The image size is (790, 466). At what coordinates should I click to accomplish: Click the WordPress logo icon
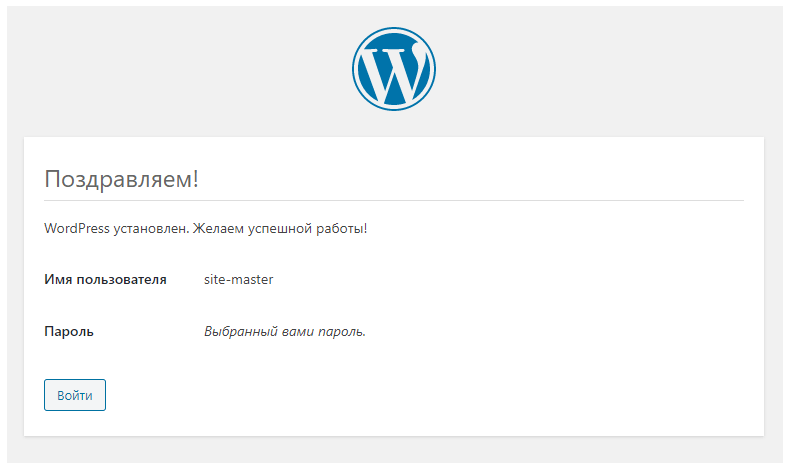click(394, 69)
